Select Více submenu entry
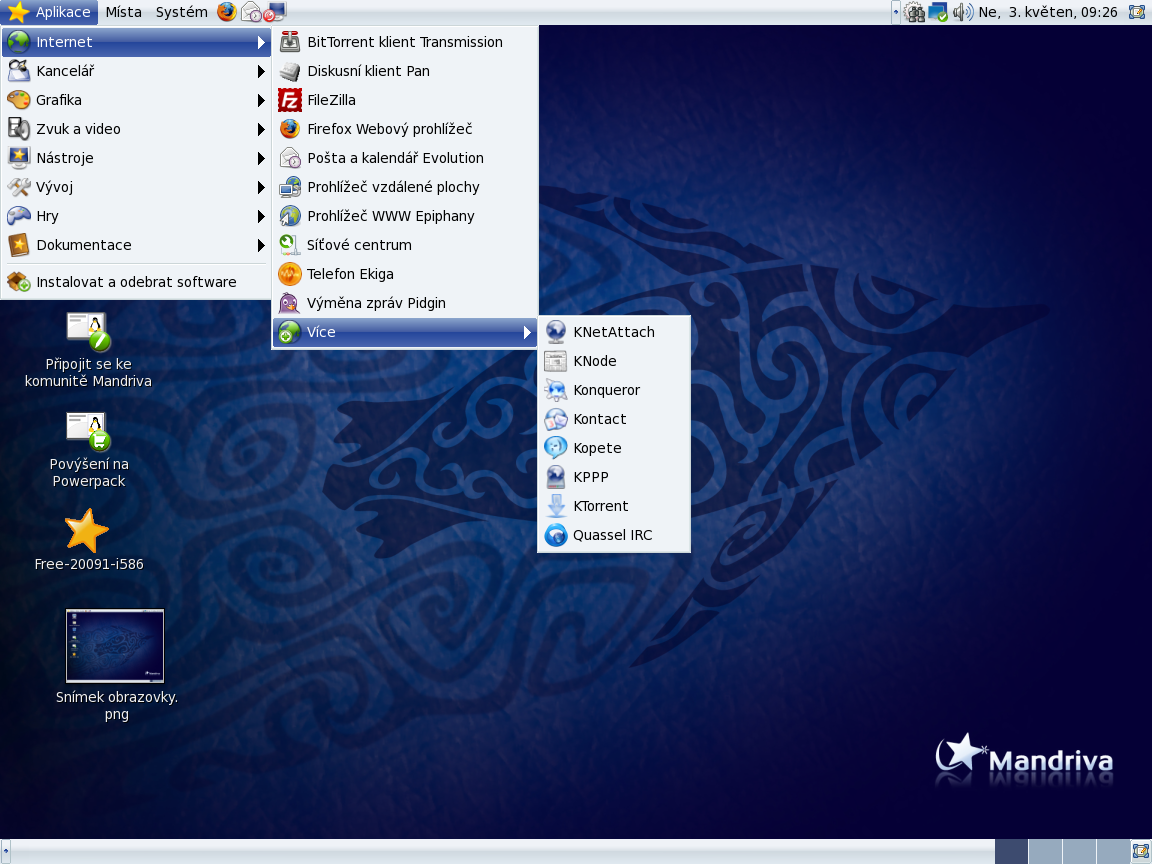Viewport: 1152px width, 864px height. [405, 332]
